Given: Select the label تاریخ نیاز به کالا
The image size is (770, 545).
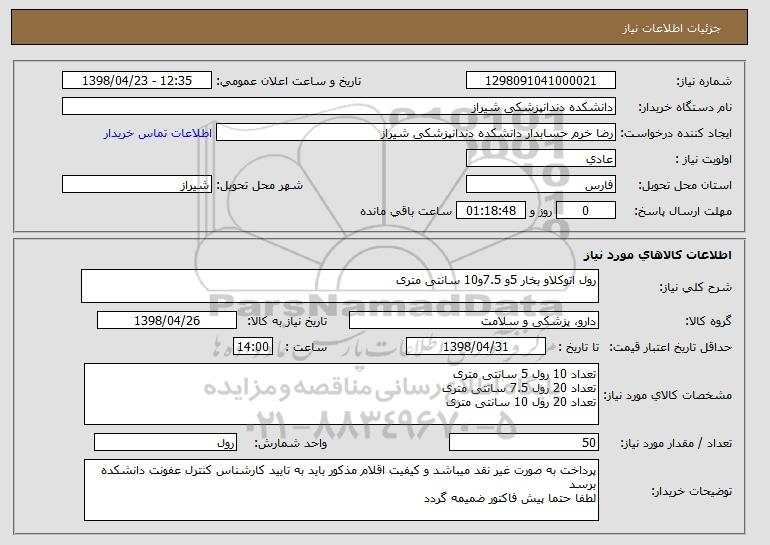Looking at the screenshot, I should coord(287,321).
